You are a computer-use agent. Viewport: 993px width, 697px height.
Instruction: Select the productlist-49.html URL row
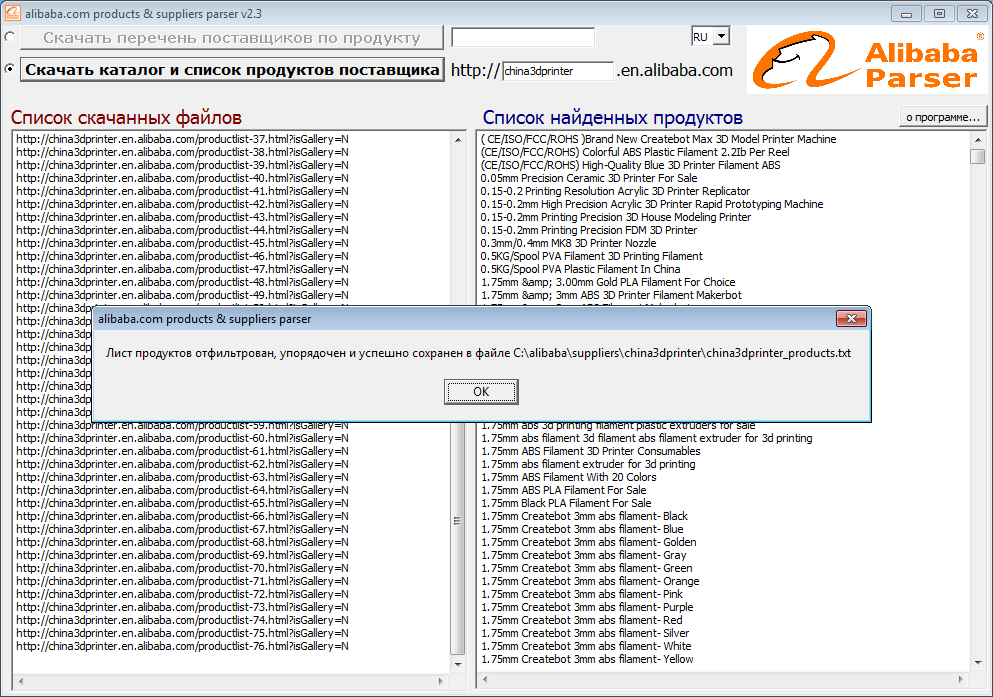tap(182, 295)
